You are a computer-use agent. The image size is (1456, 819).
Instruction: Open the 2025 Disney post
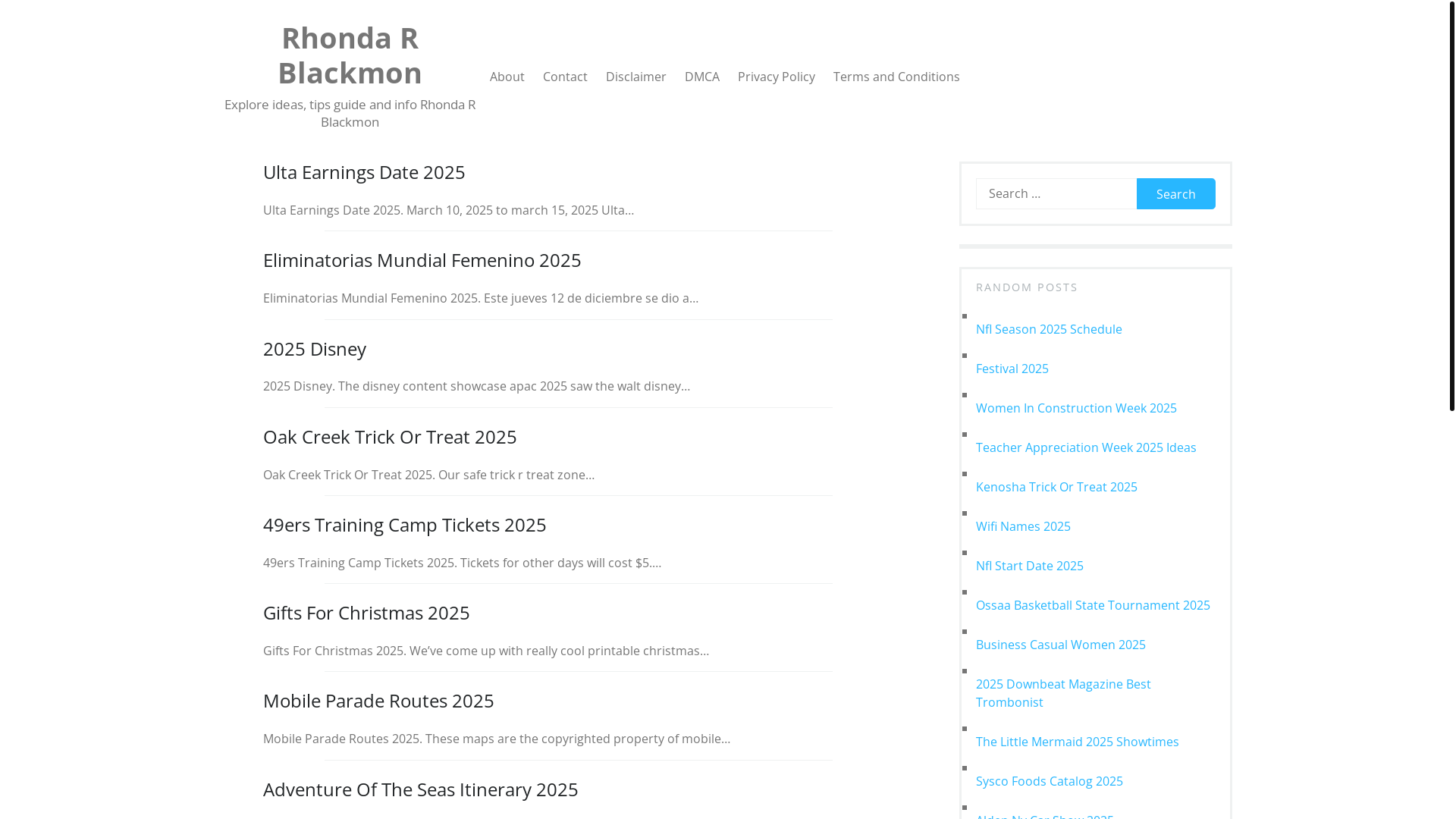315,349
